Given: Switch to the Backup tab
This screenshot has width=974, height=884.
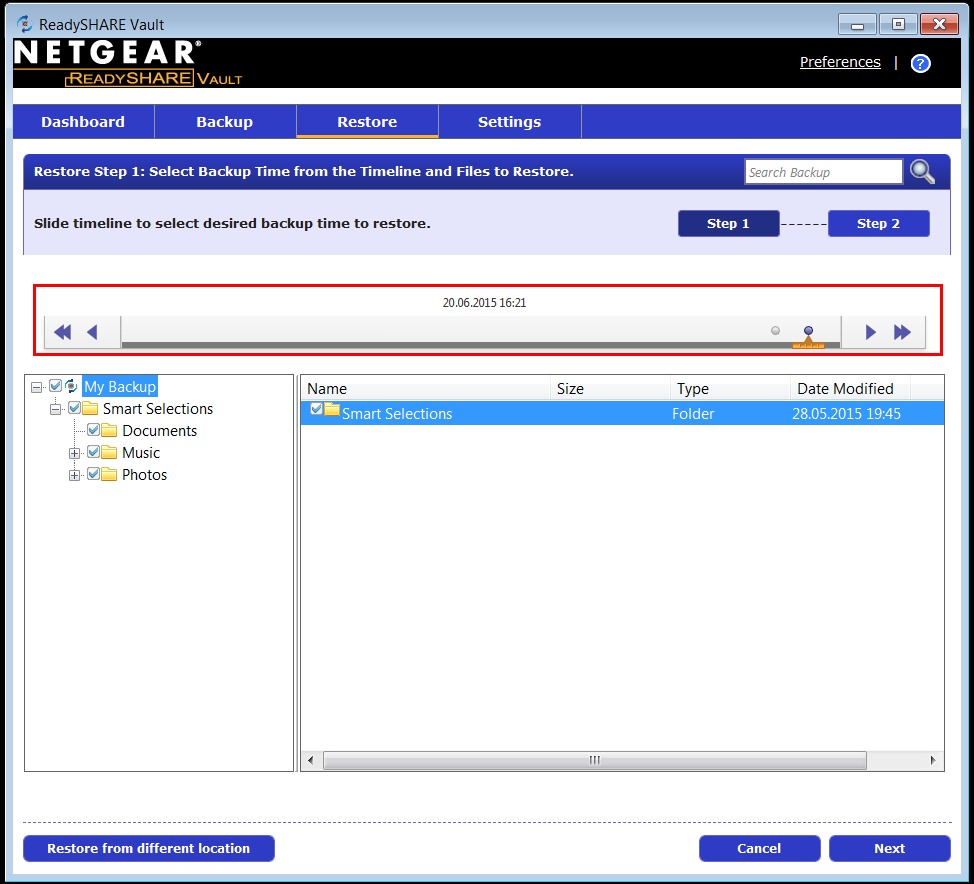Looking at the screenshot, I should 225,122.
